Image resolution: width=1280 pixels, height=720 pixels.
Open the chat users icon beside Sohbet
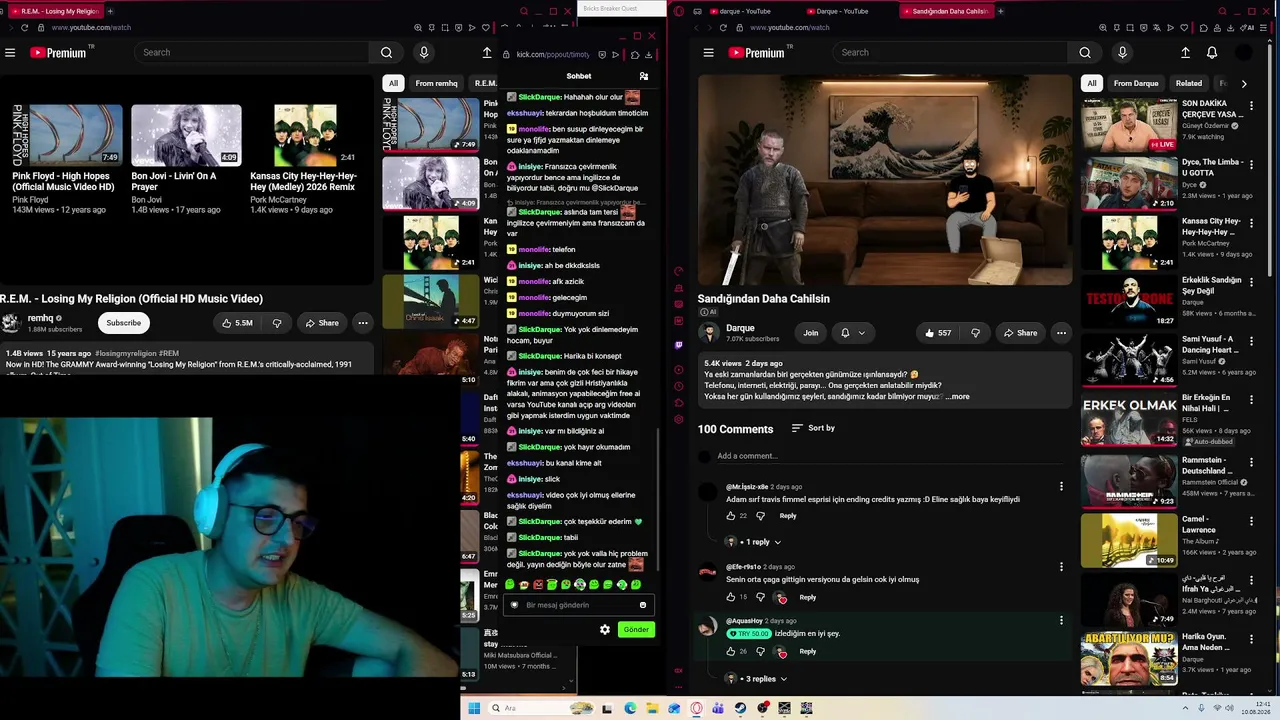(x=644, y=76)
